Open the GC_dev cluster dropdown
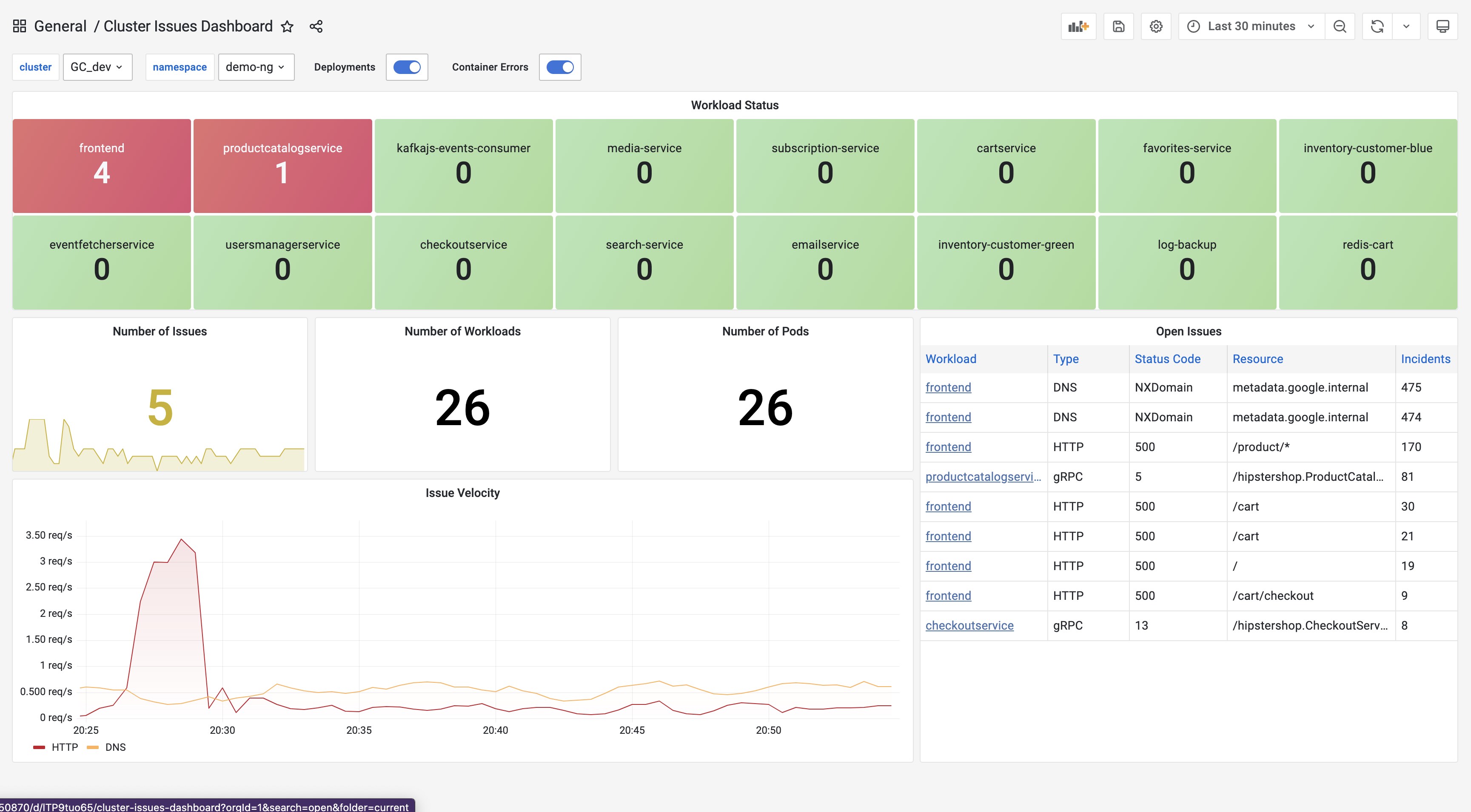Viewport: 1471px width, 812px height. click(97, 67)
